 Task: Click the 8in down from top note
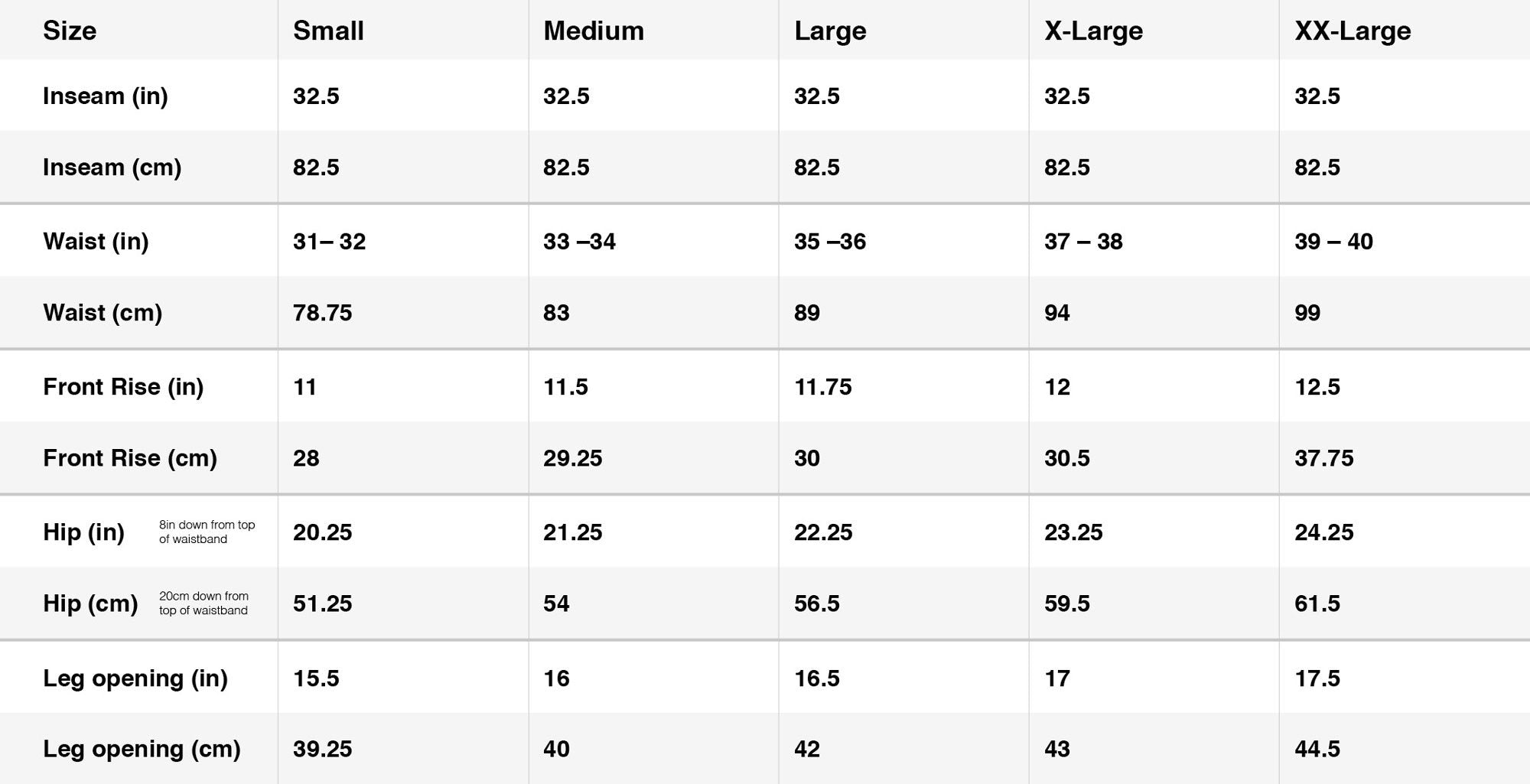point(207,532)
